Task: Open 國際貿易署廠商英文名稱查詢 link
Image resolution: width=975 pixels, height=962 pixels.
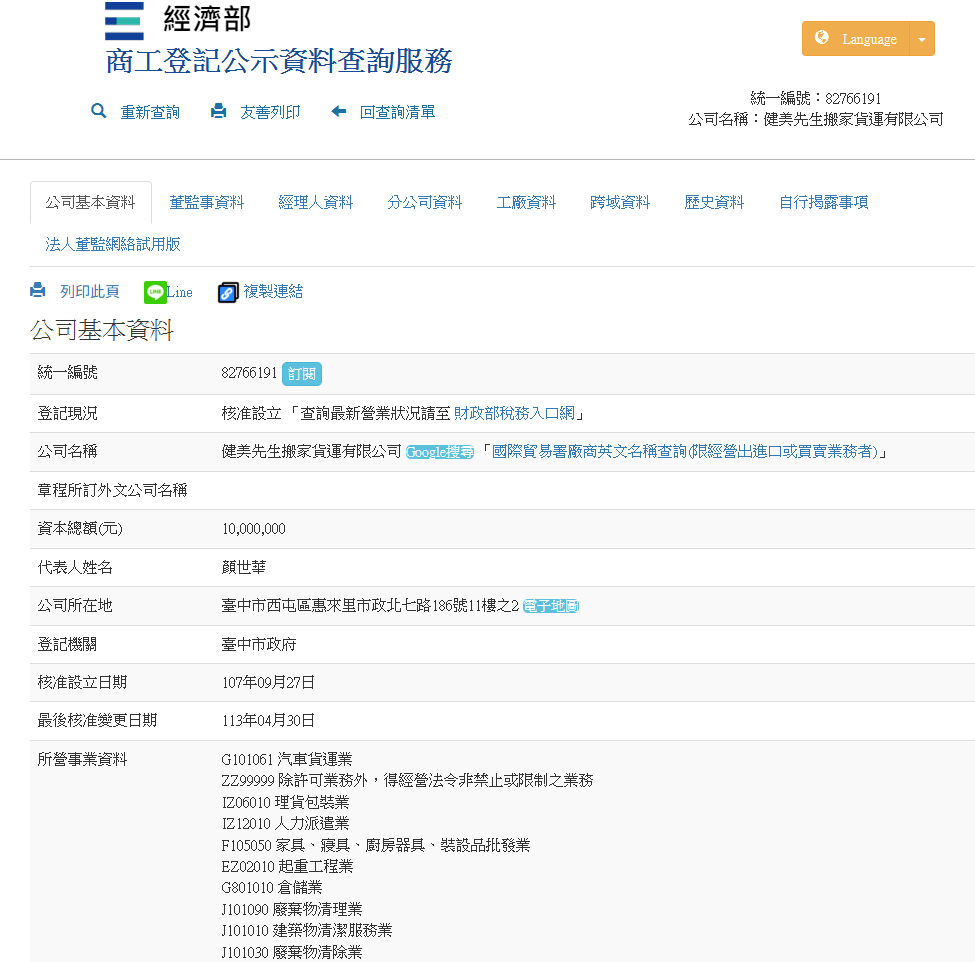Action: (x=685, y=452)
